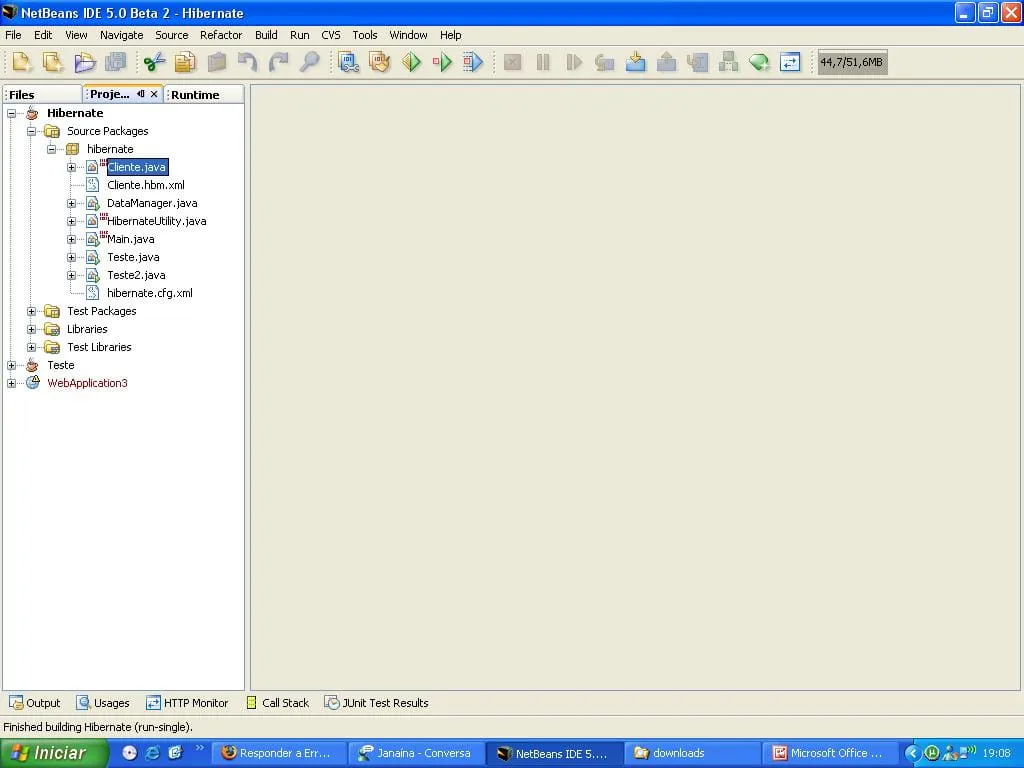Open the Call Stack window button
This screenshot has height=768, width=1024.
277,703
